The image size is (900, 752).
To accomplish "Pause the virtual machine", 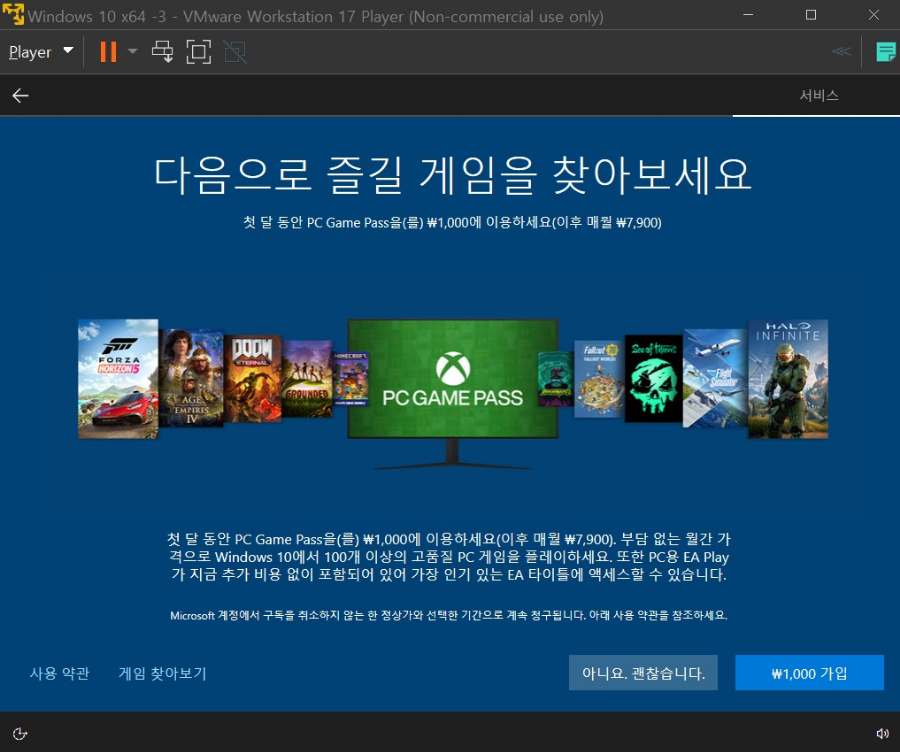I will click(x=108, y=52).
